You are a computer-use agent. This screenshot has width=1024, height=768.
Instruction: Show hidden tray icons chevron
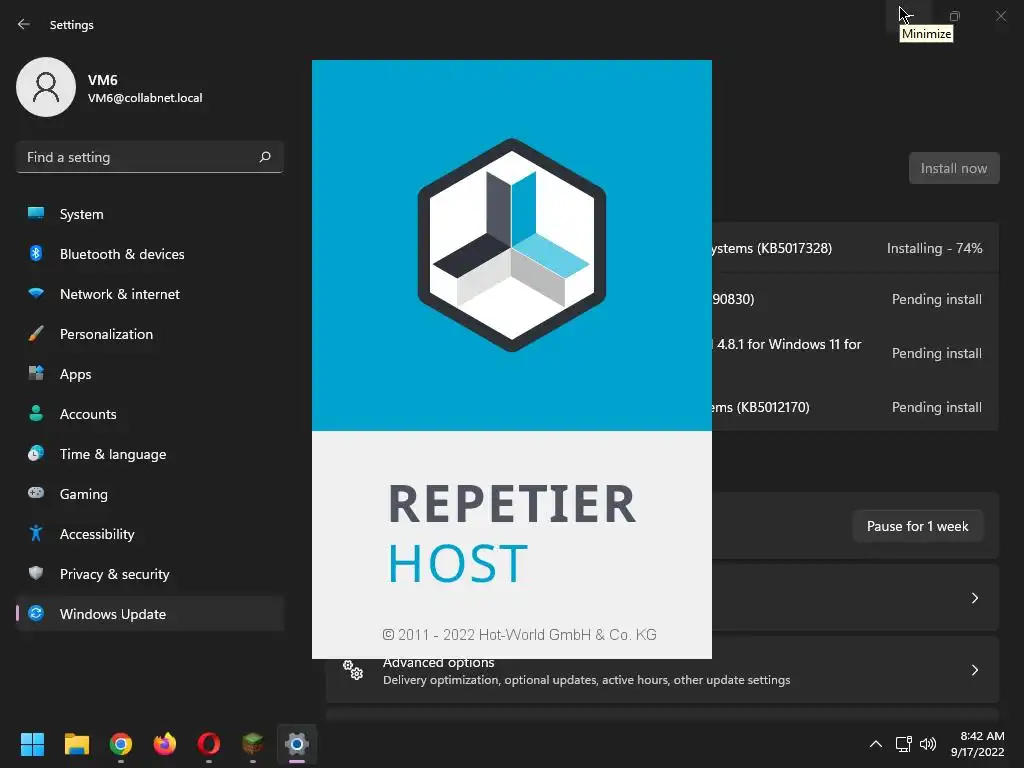(876, 744)
